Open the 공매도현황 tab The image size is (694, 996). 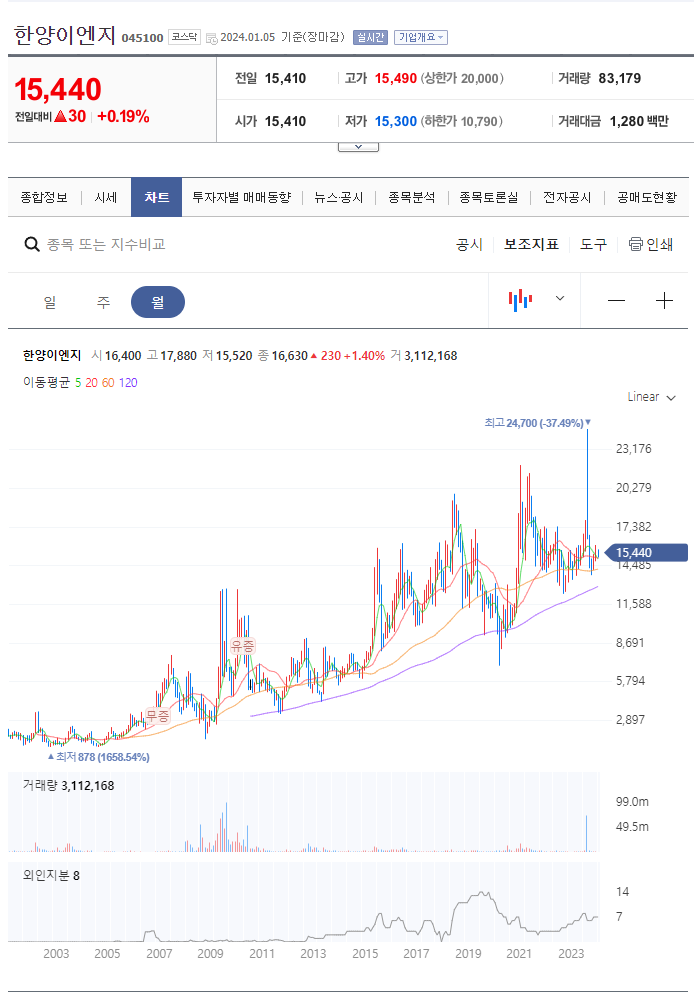(x=647, y=198)
